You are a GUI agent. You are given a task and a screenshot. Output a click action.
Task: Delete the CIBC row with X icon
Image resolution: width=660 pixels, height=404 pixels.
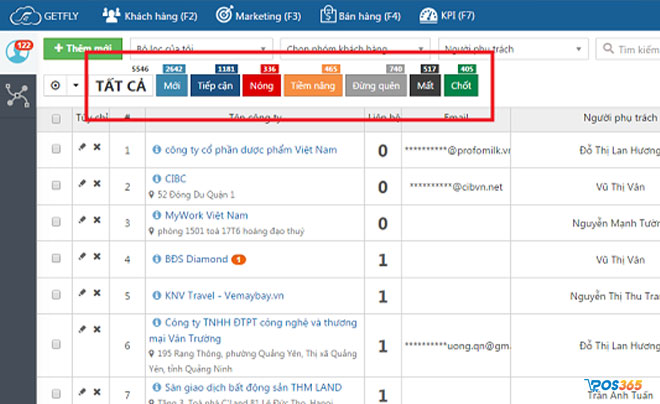point(97,183)
